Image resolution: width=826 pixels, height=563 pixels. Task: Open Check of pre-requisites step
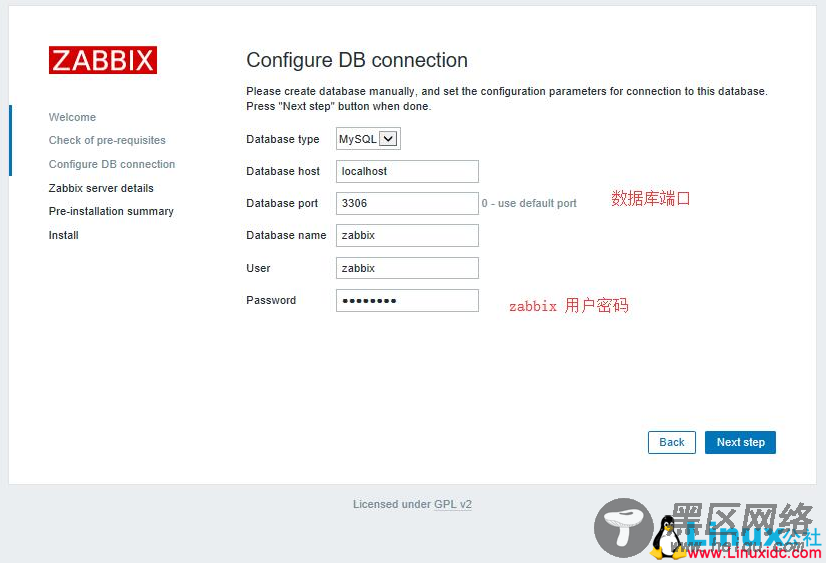107,141
